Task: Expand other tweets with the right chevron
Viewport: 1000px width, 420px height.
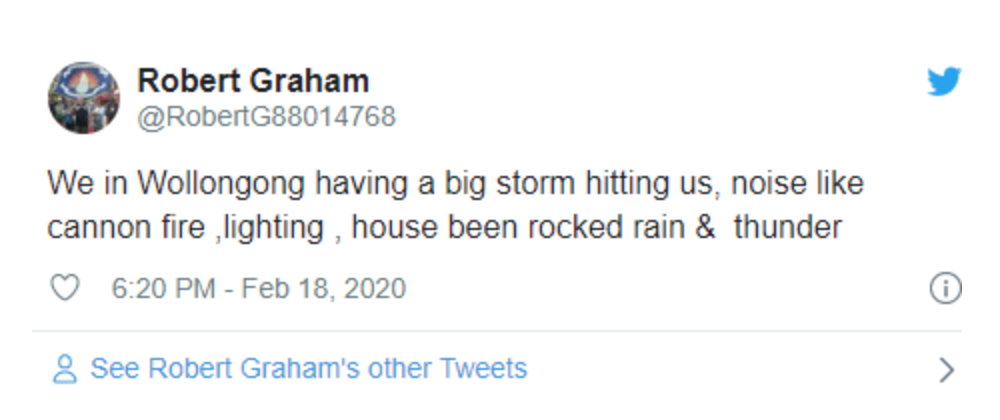Action: [947, 370]
